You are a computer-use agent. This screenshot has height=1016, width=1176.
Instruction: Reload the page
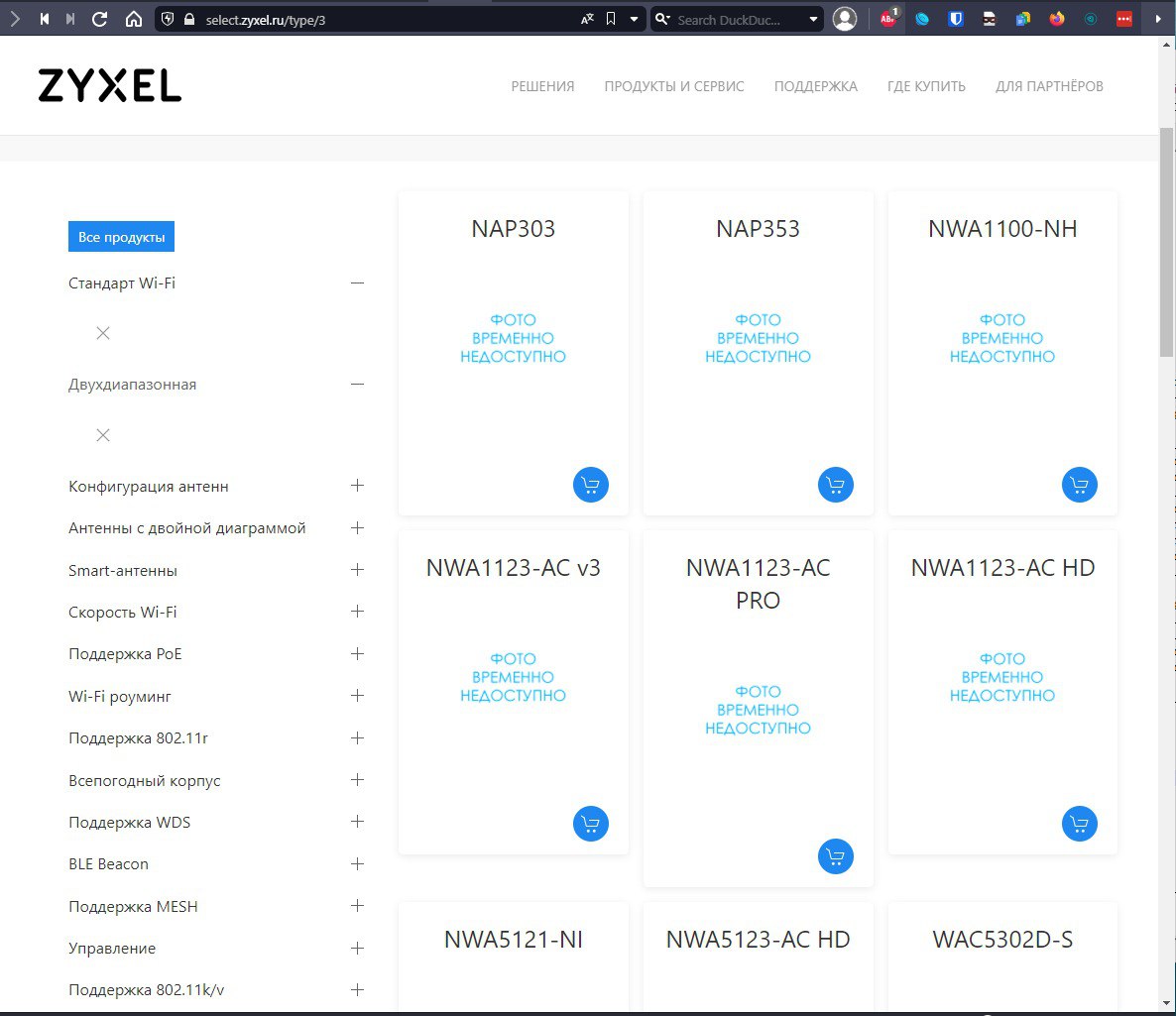(x=100, y=20)
